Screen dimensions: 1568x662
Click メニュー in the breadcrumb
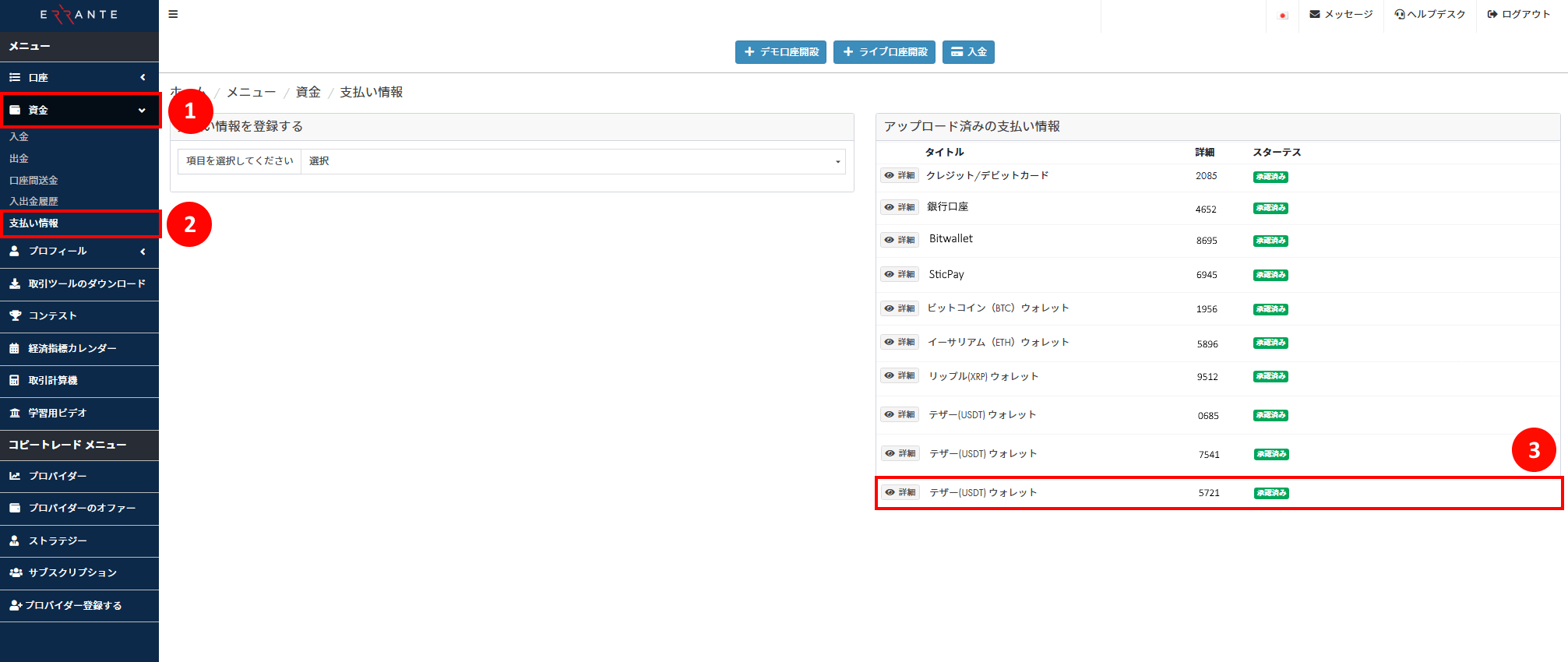251,92
